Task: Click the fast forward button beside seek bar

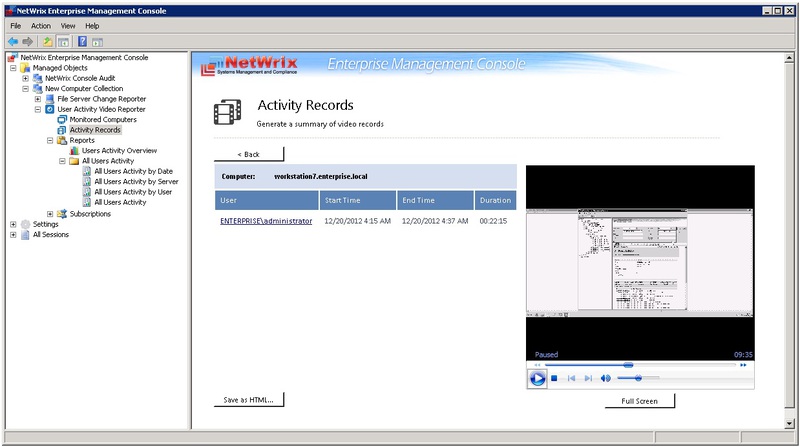Action: tap(743, 365)
